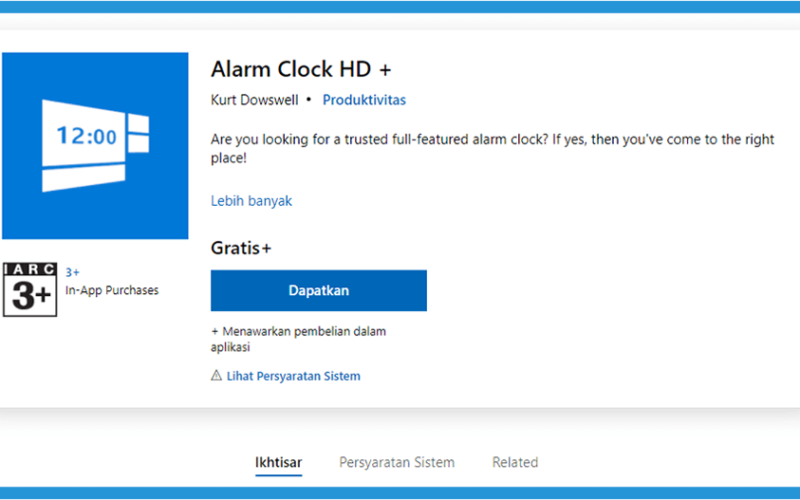Click publisher name Kurt Dowswell
This screenshot has width=800, height=500.
[x=255, y=99]
